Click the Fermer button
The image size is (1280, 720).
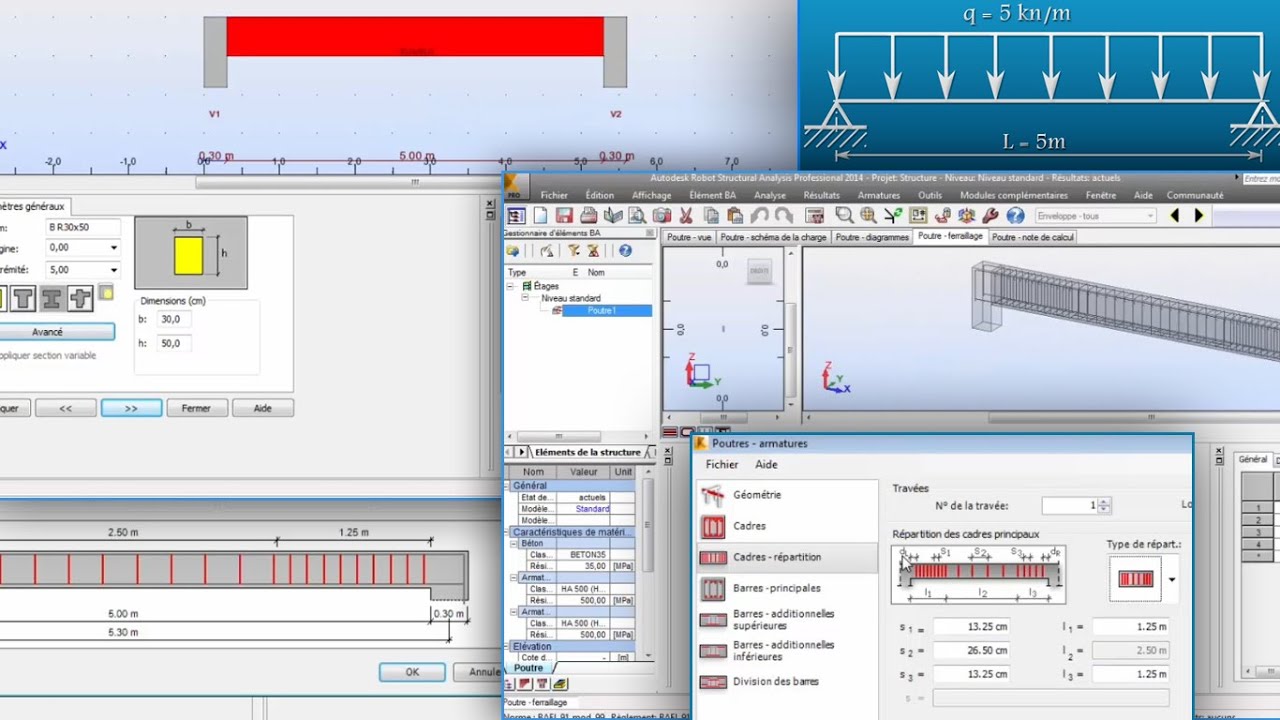point(196,408)
